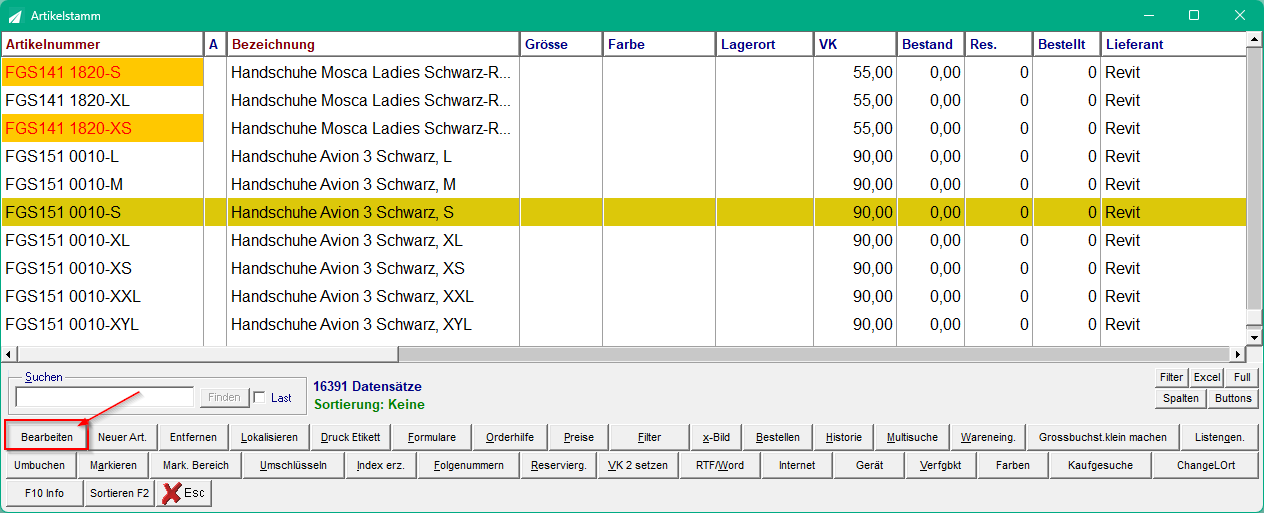Click the RTF/Word button
Screen dimensions: 1264x513
coord(720,465)
